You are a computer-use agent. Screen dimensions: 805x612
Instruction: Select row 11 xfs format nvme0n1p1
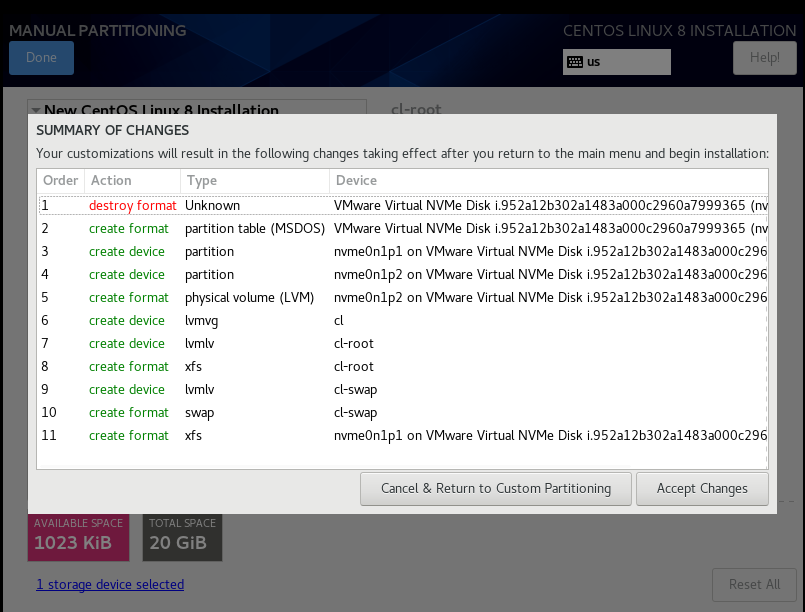coord(402,436)
